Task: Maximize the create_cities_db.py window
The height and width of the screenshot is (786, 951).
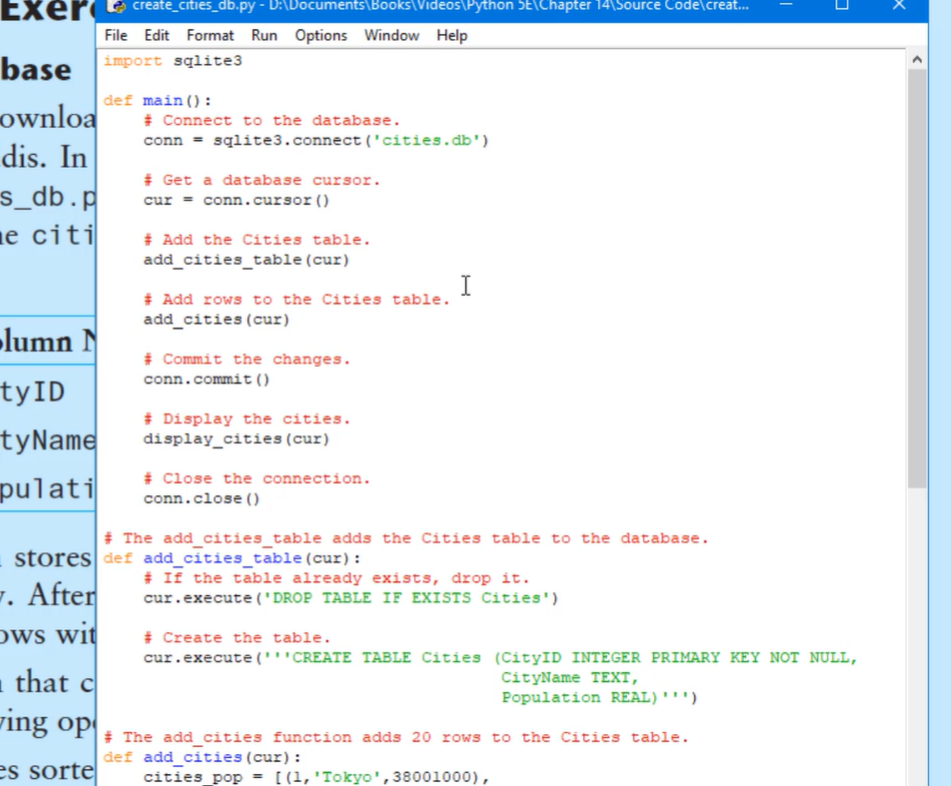Action: pos(842,5)
